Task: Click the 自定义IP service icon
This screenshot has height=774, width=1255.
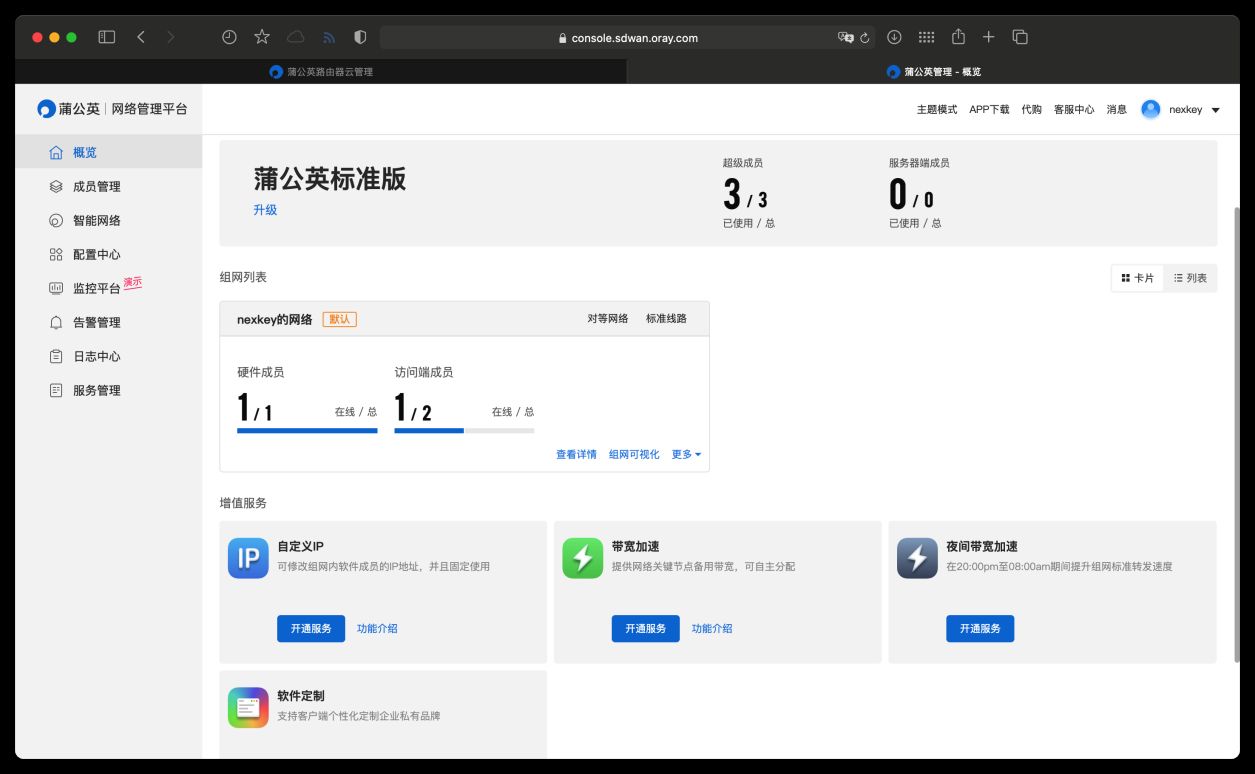Action: pyautogui.click(x=248, y=558)
